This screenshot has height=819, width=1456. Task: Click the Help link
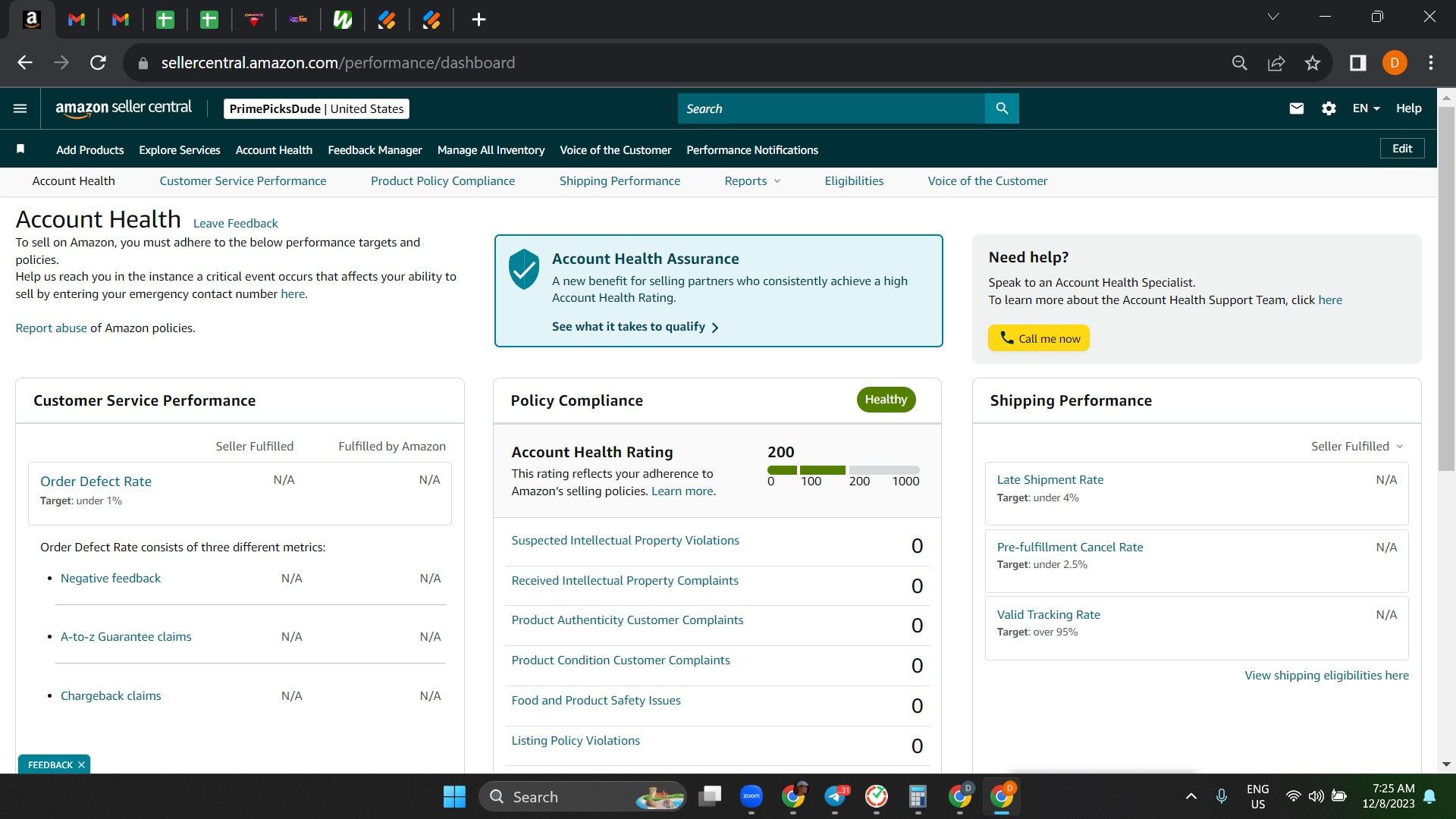point(1409,108)
